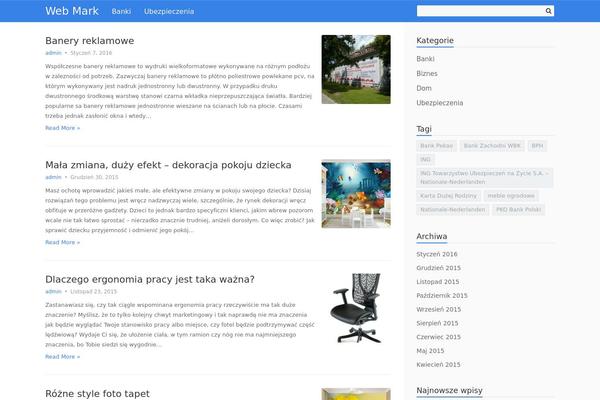Click the ING Towarzystwo Ubezpieczeń tag
This screenshot has width=600, height=400.
click(484, 178)
